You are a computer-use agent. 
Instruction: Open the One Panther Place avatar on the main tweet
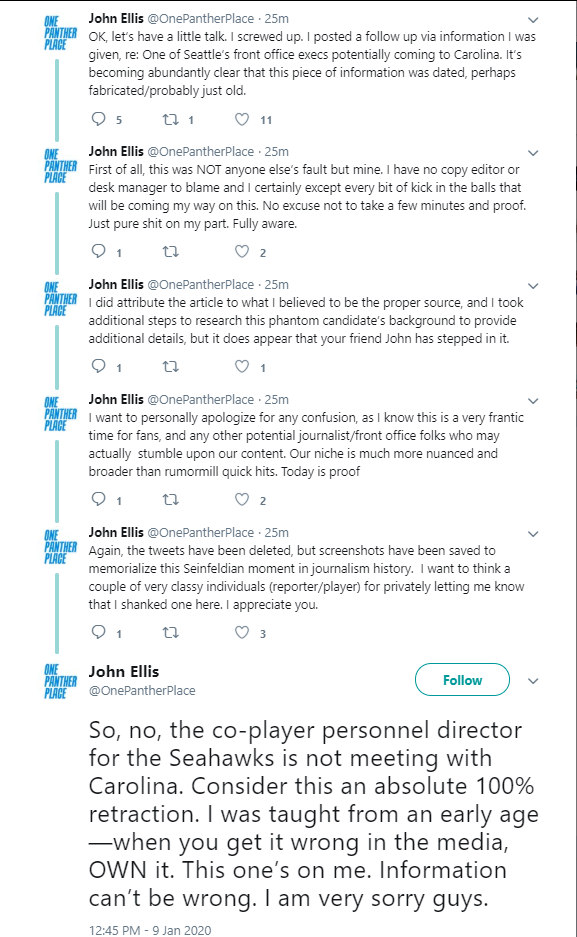click(60, 681)
